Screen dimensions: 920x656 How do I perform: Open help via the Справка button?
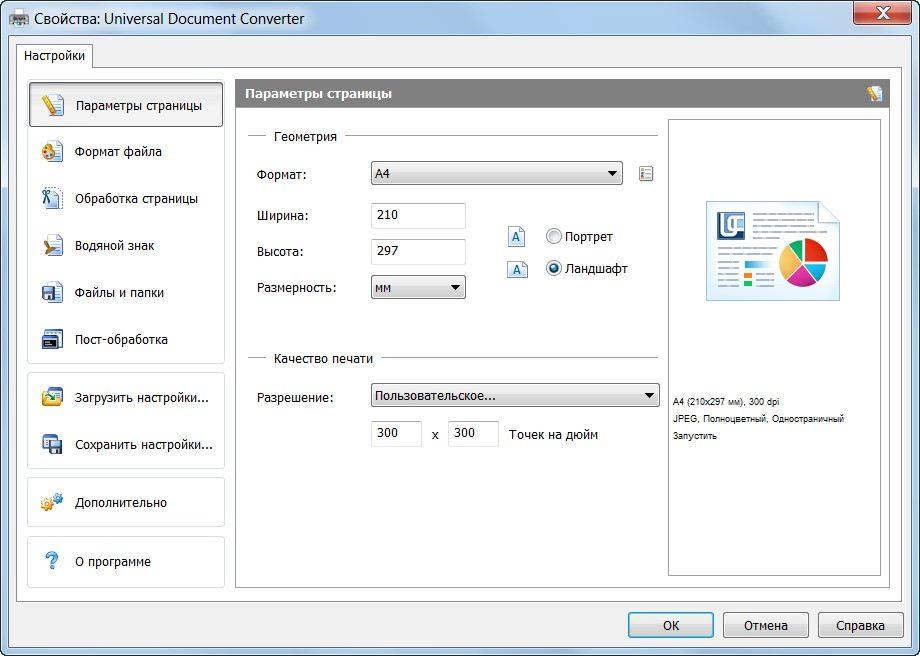[x=860, y=625]
